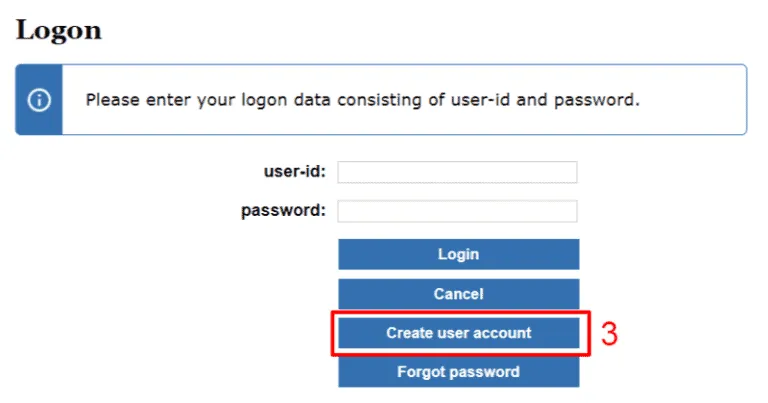Viewport: 768px width, 403px height.
Task: Focus the user-id text field
Action: (x=457, y=172)
